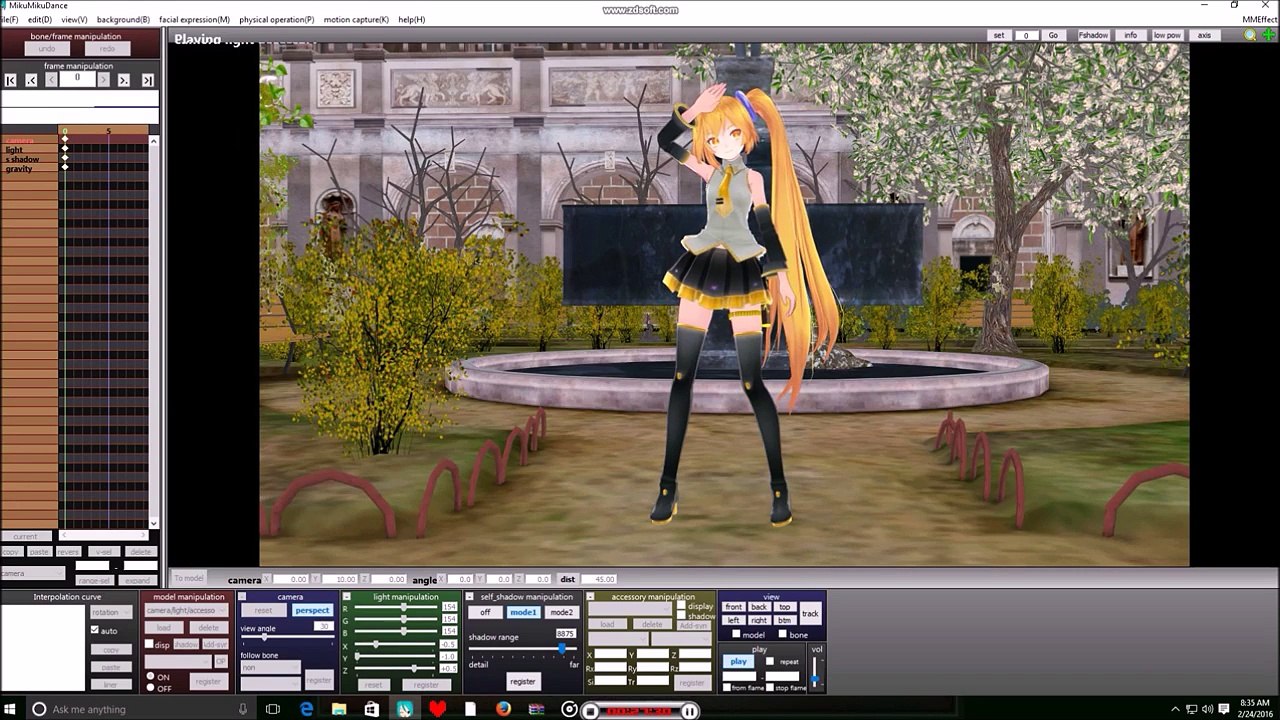Screen dimensions: 1280x720
Task: Enable the repeat checkbox in play panel
Action: click(770, 661)
